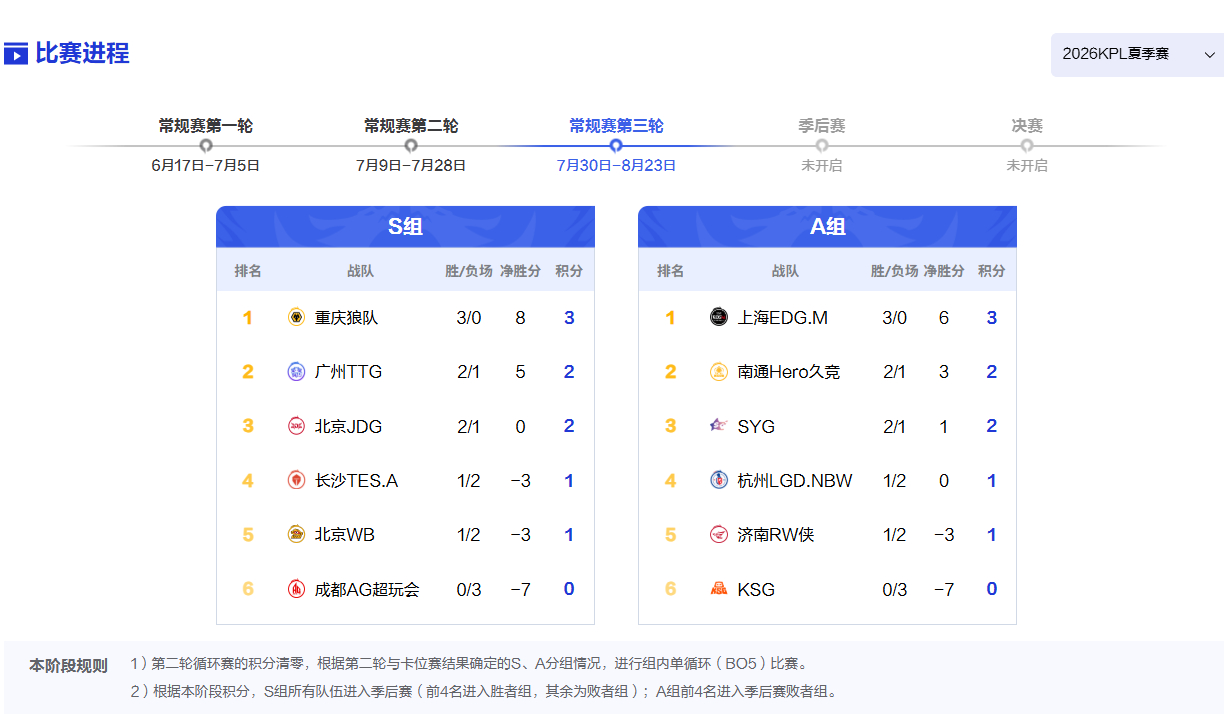Click the SYG team logo icon
Screen dimensions: 1224x714
pos(719,426)
